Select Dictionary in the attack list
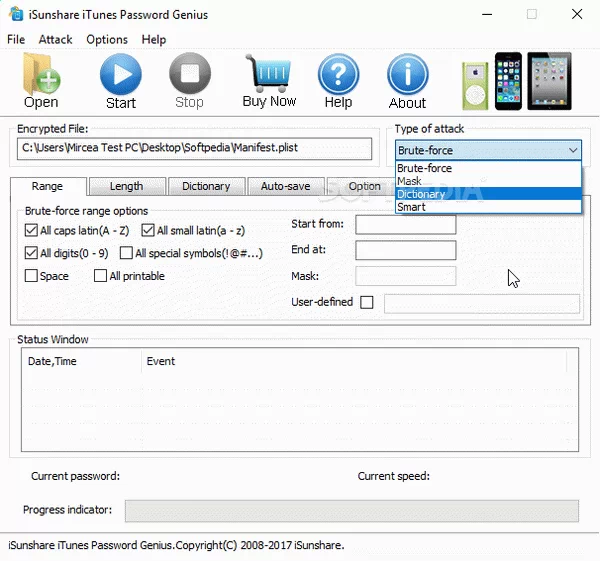Image resolution: width=600 pixels, height=561 pixels. 488,194
